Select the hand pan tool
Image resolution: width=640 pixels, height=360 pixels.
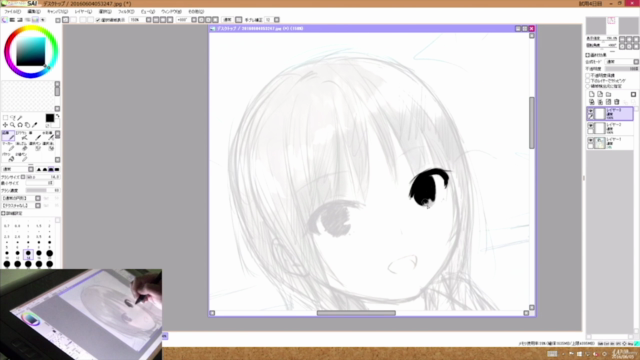tap(27, 125)
